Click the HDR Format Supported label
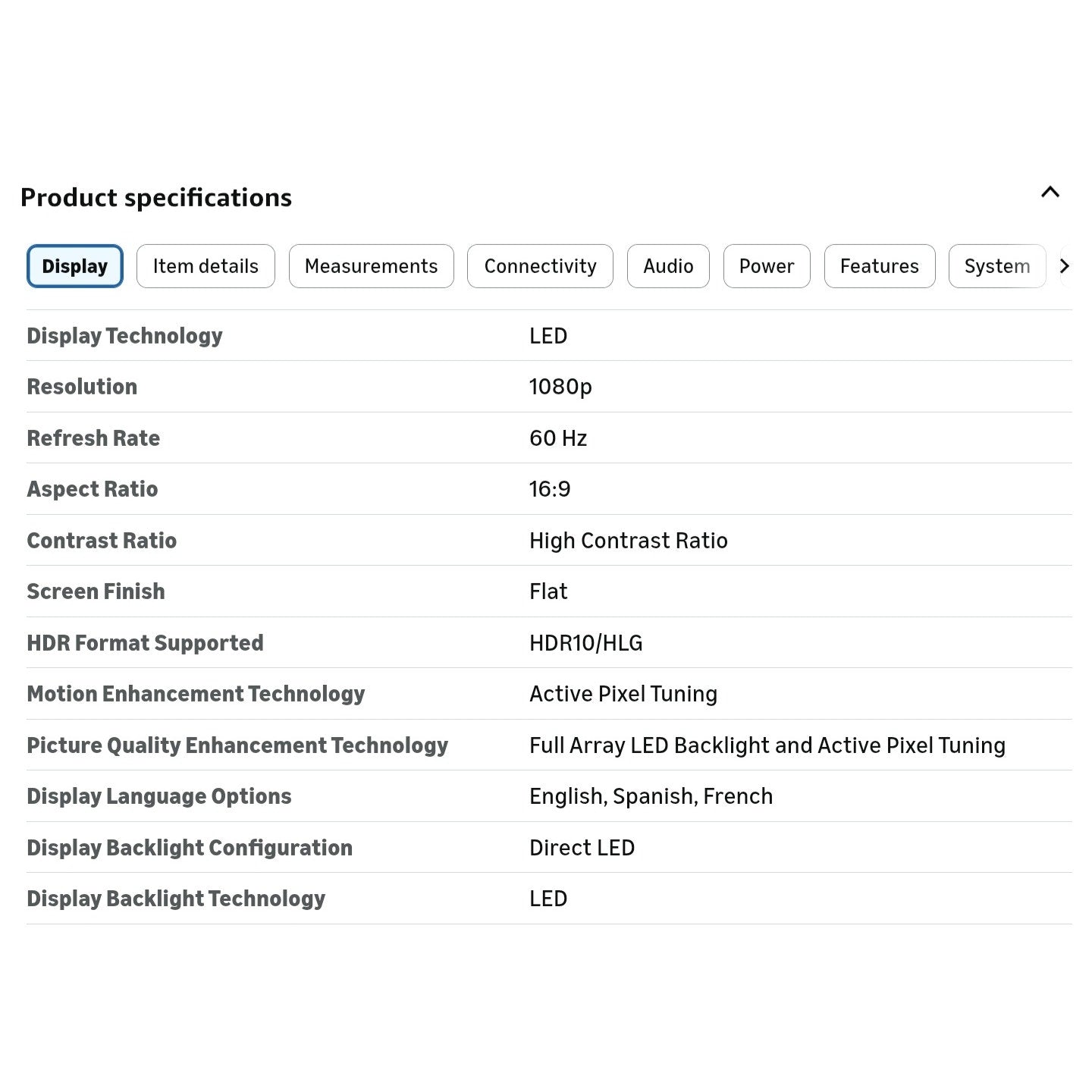Screen dimensions: 1092x1092 [146, 643]
